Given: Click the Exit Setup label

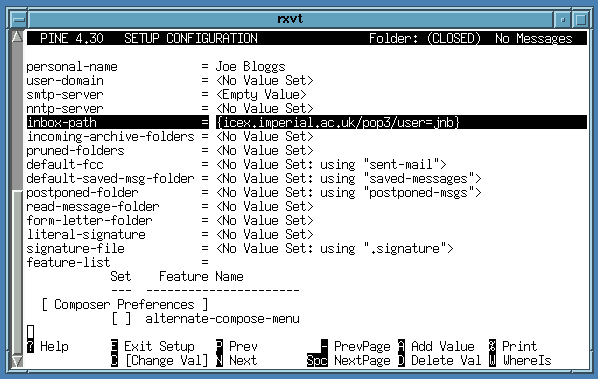Looking at the screenshot, I should point(159,346).
